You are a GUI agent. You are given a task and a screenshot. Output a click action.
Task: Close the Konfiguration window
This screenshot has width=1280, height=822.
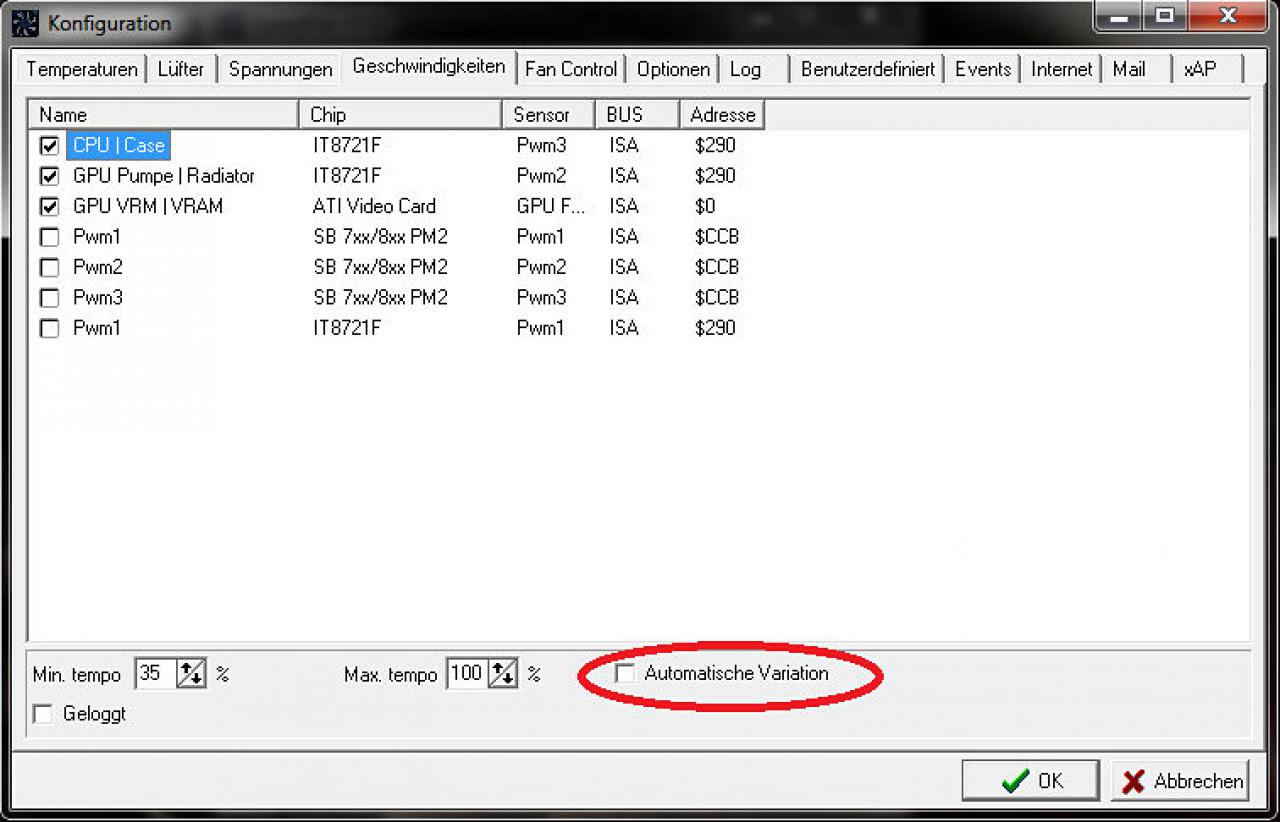[x=1229, y=17]
